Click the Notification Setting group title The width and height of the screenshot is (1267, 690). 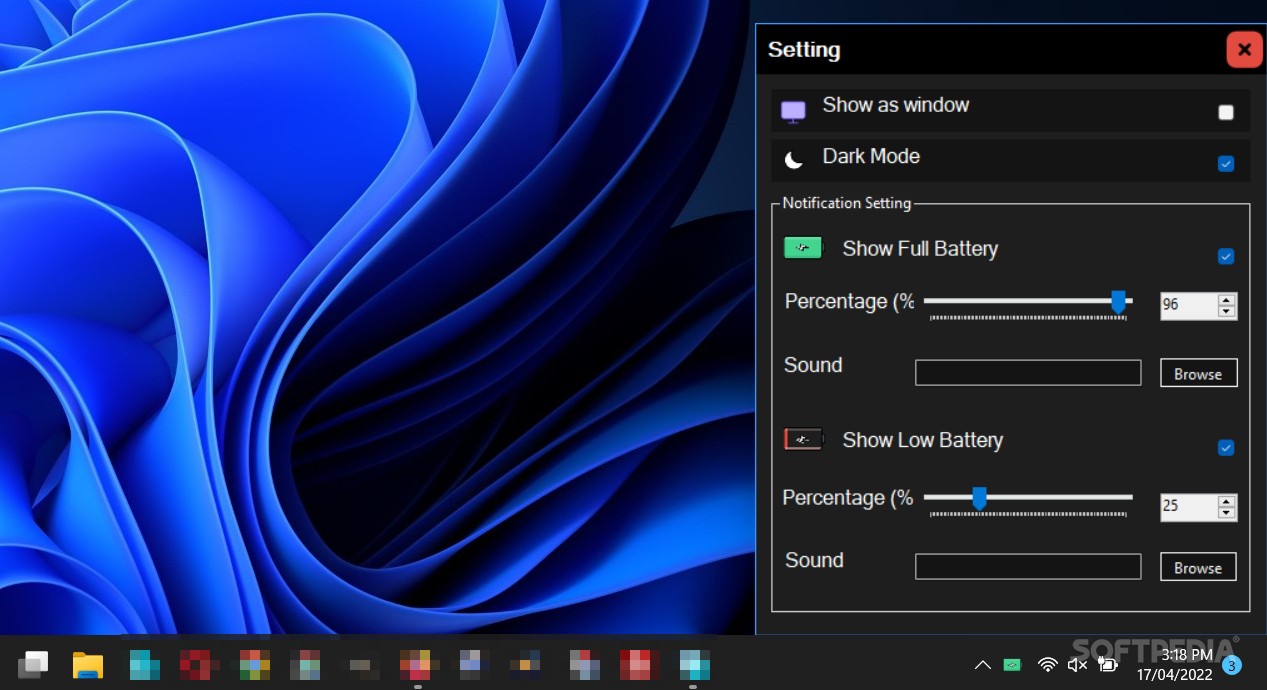pos(847,203)
